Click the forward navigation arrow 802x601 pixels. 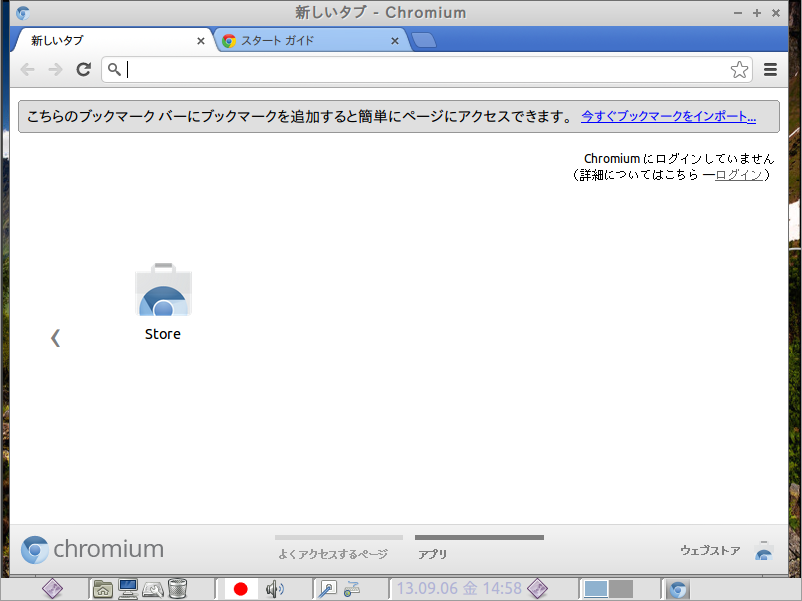[x=55, y=69]
